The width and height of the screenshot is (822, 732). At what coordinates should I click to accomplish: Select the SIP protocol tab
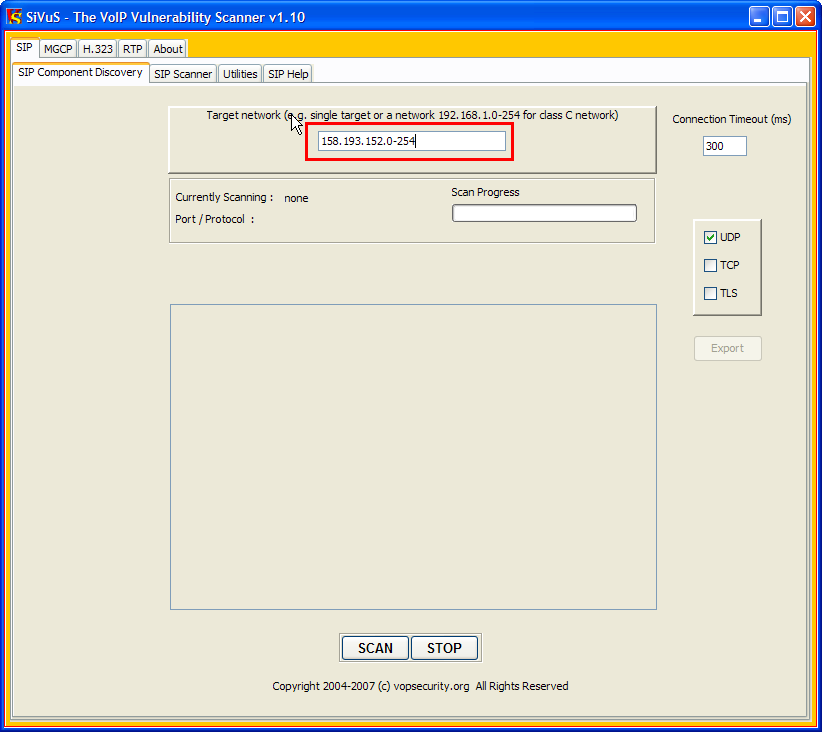[x=24, y=47]
